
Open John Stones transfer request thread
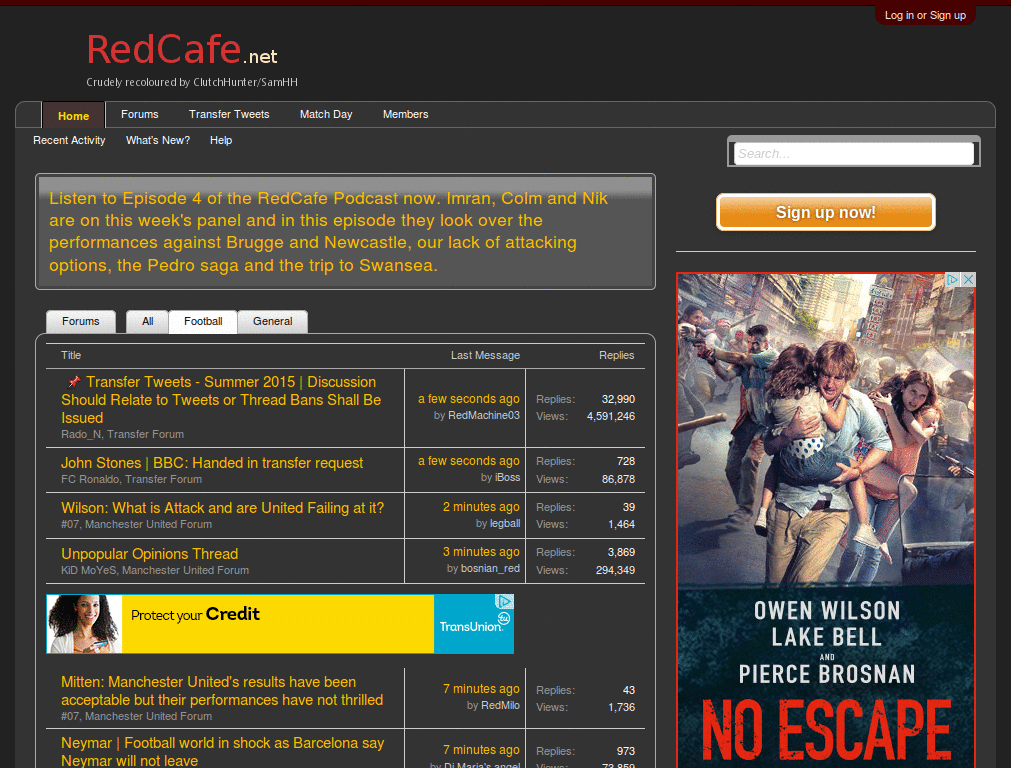[212, 463]
